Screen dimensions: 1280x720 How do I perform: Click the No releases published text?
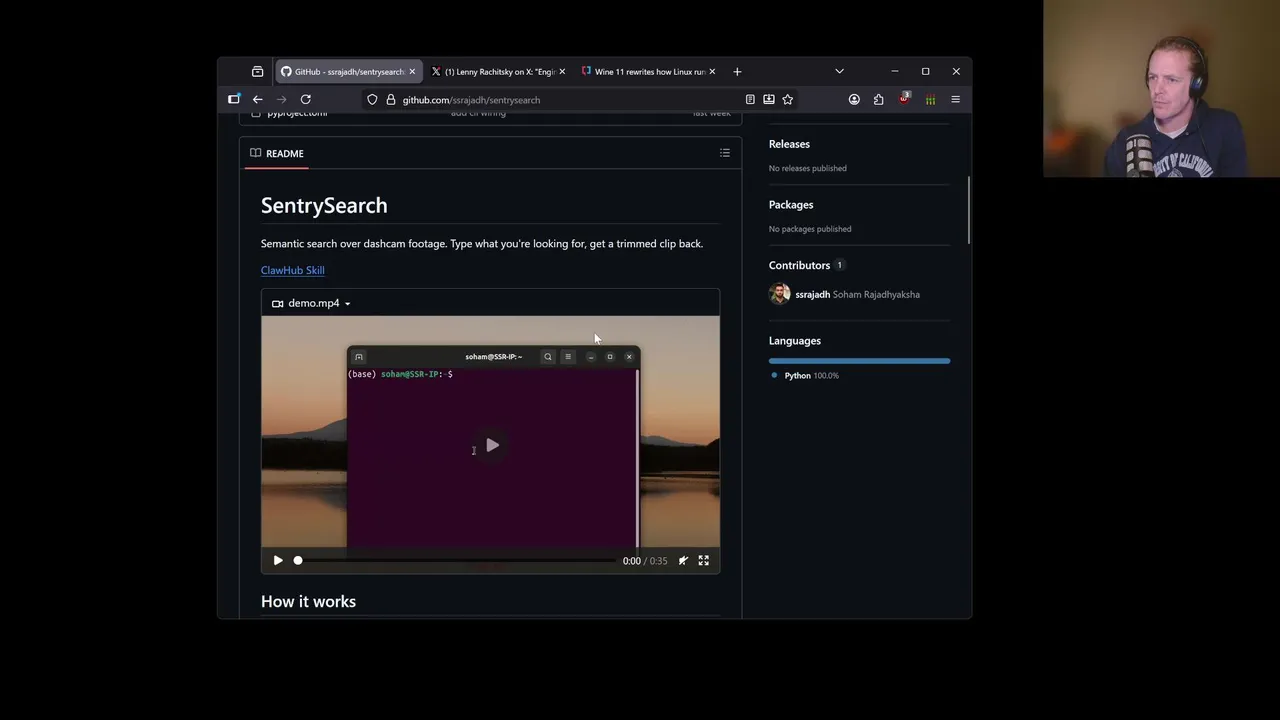pyautogui.click(x=807, y=168)
